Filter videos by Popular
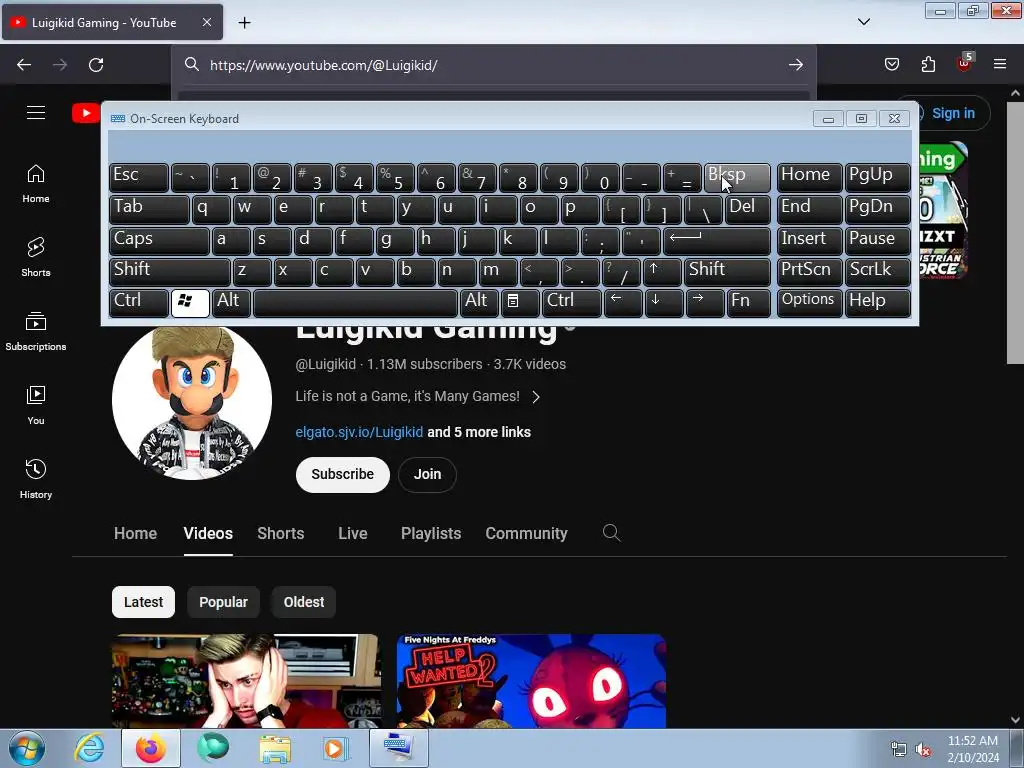The image size is (1024, 768). (x=223, y=601)
